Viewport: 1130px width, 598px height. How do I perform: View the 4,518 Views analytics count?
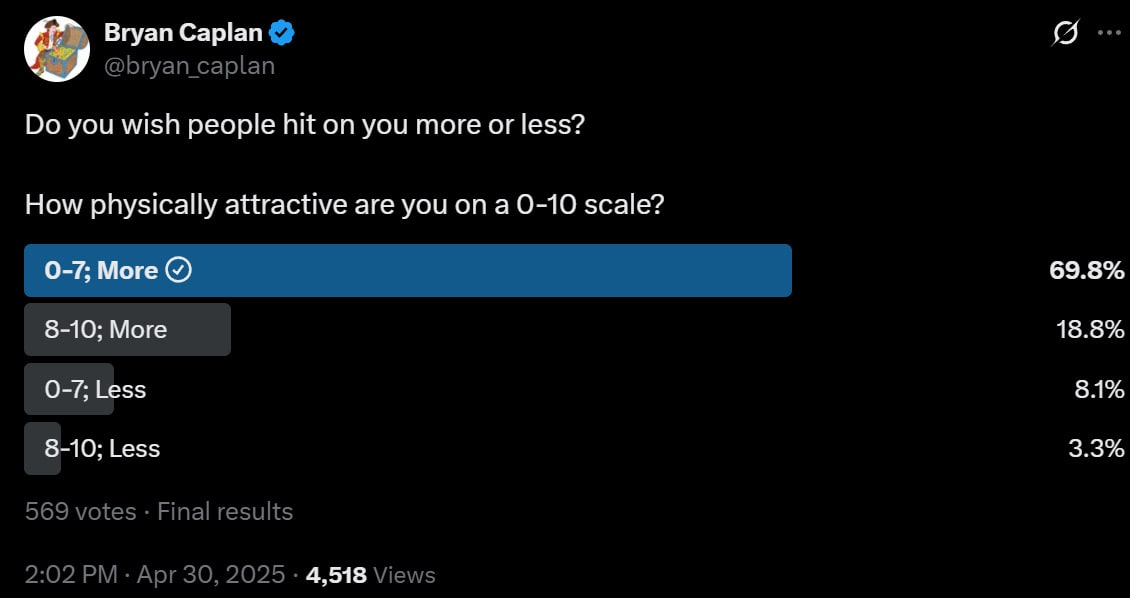coord(370,575)
